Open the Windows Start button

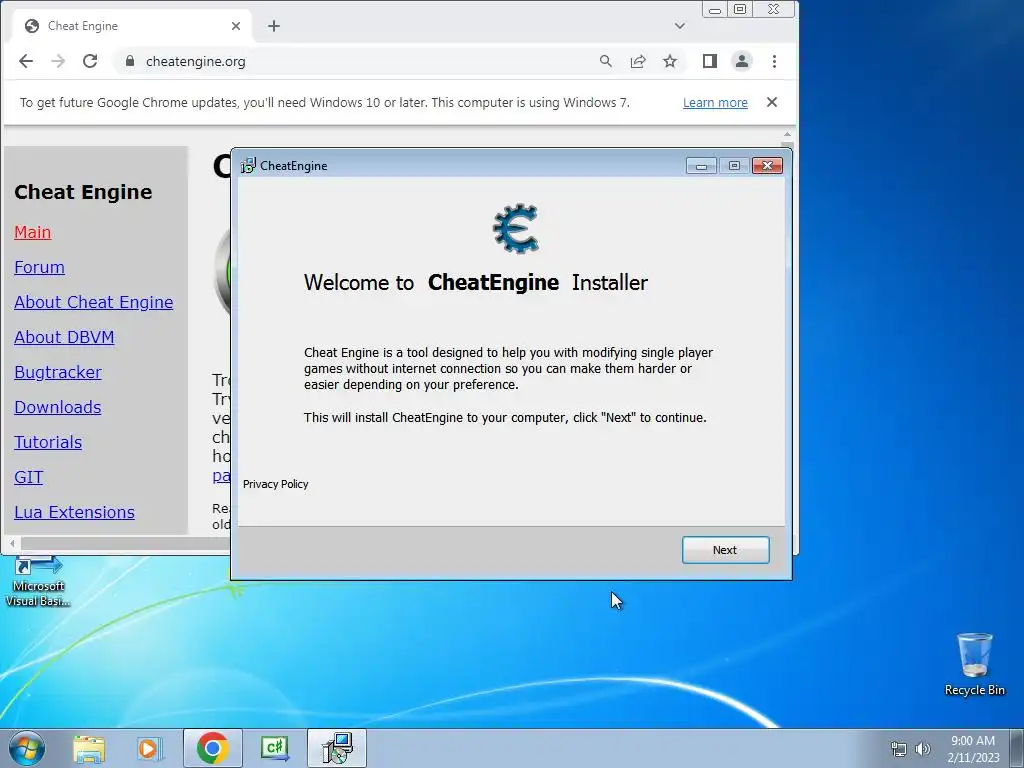coord(27,748)
